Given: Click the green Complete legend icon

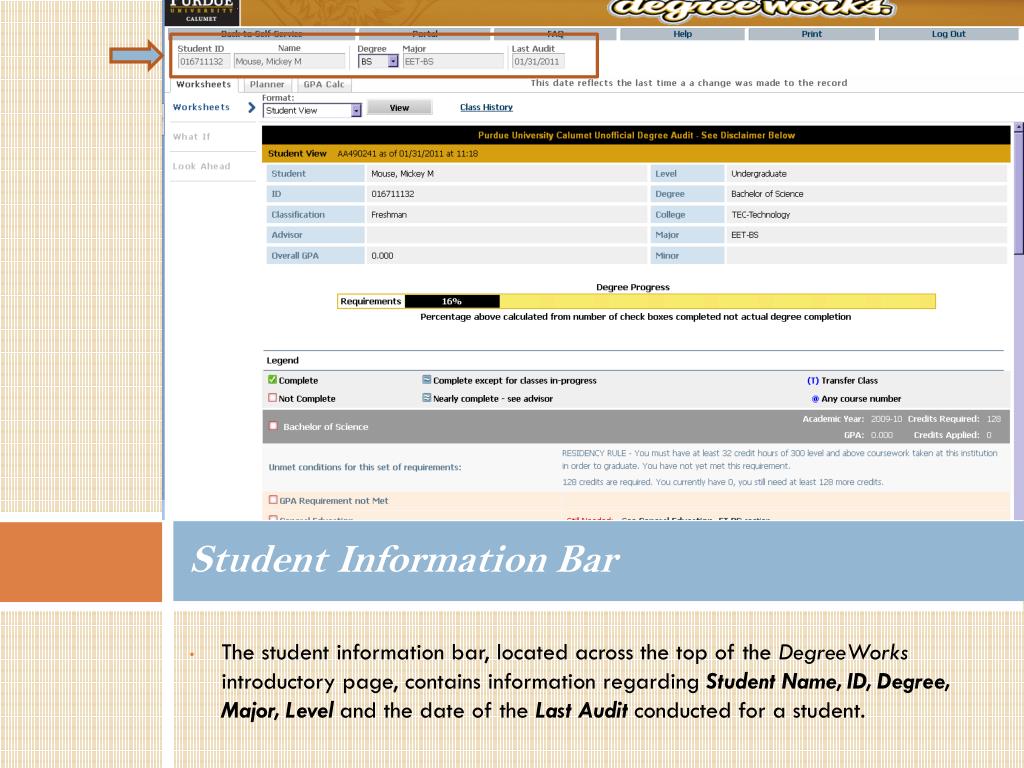Looking at the screenshot, I should [272, 379].
